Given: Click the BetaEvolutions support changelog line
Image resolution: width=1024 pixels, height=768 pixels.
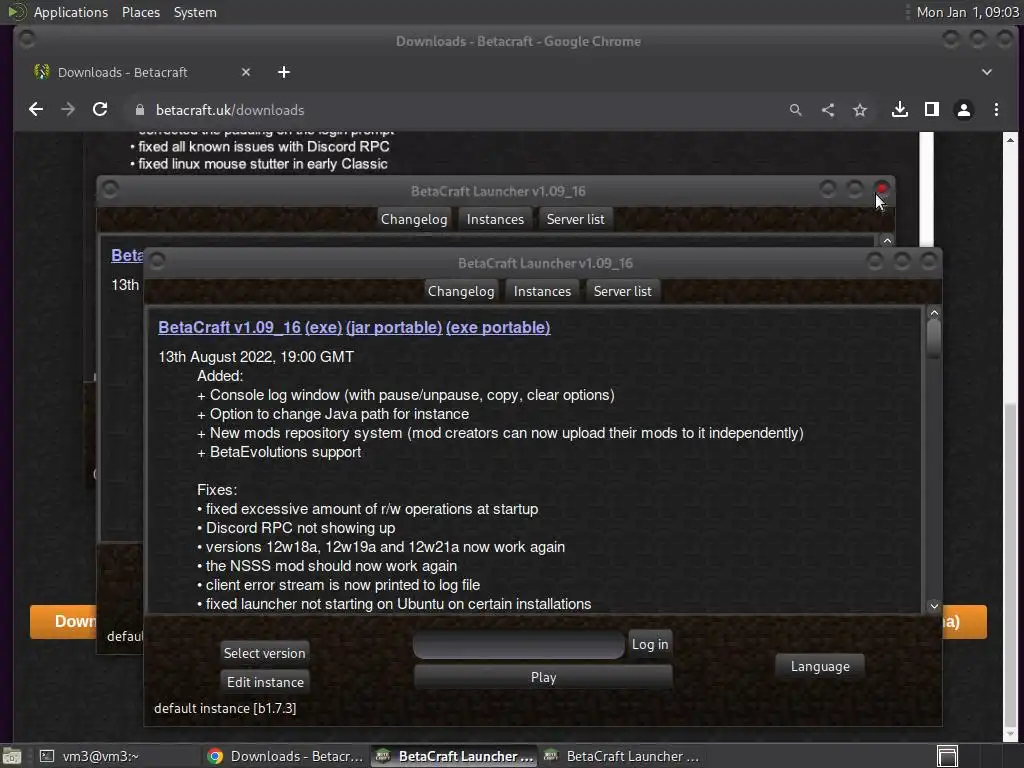Looking at the screenshot, I should pos(279,453).
